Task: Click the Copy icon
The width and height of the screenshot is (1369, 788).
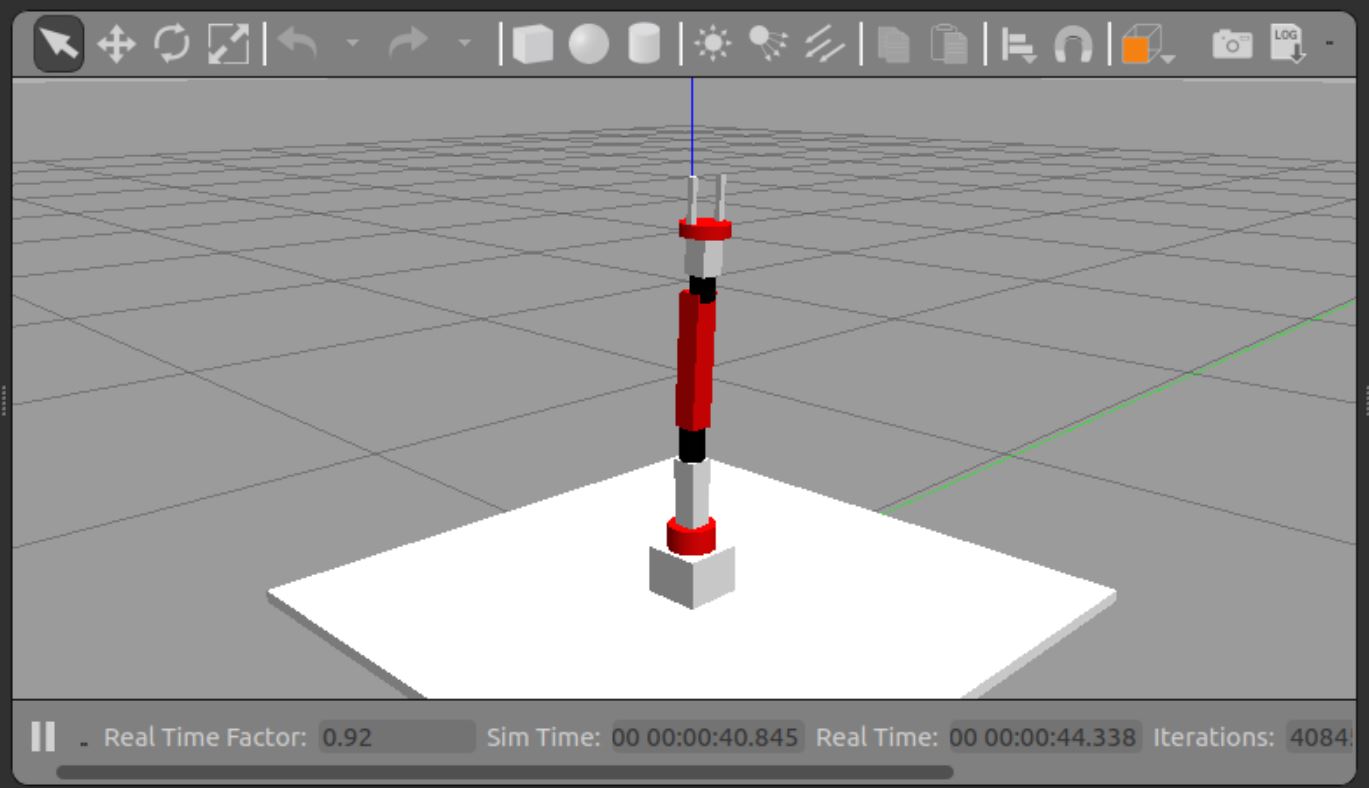Action: point(894,45)
